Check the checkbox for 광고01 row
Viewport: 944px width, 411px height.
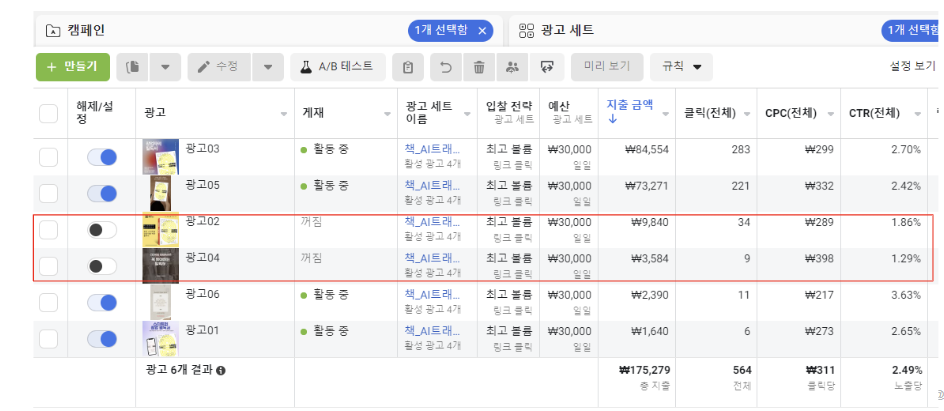pyautogui.click(x=48, y=339)
